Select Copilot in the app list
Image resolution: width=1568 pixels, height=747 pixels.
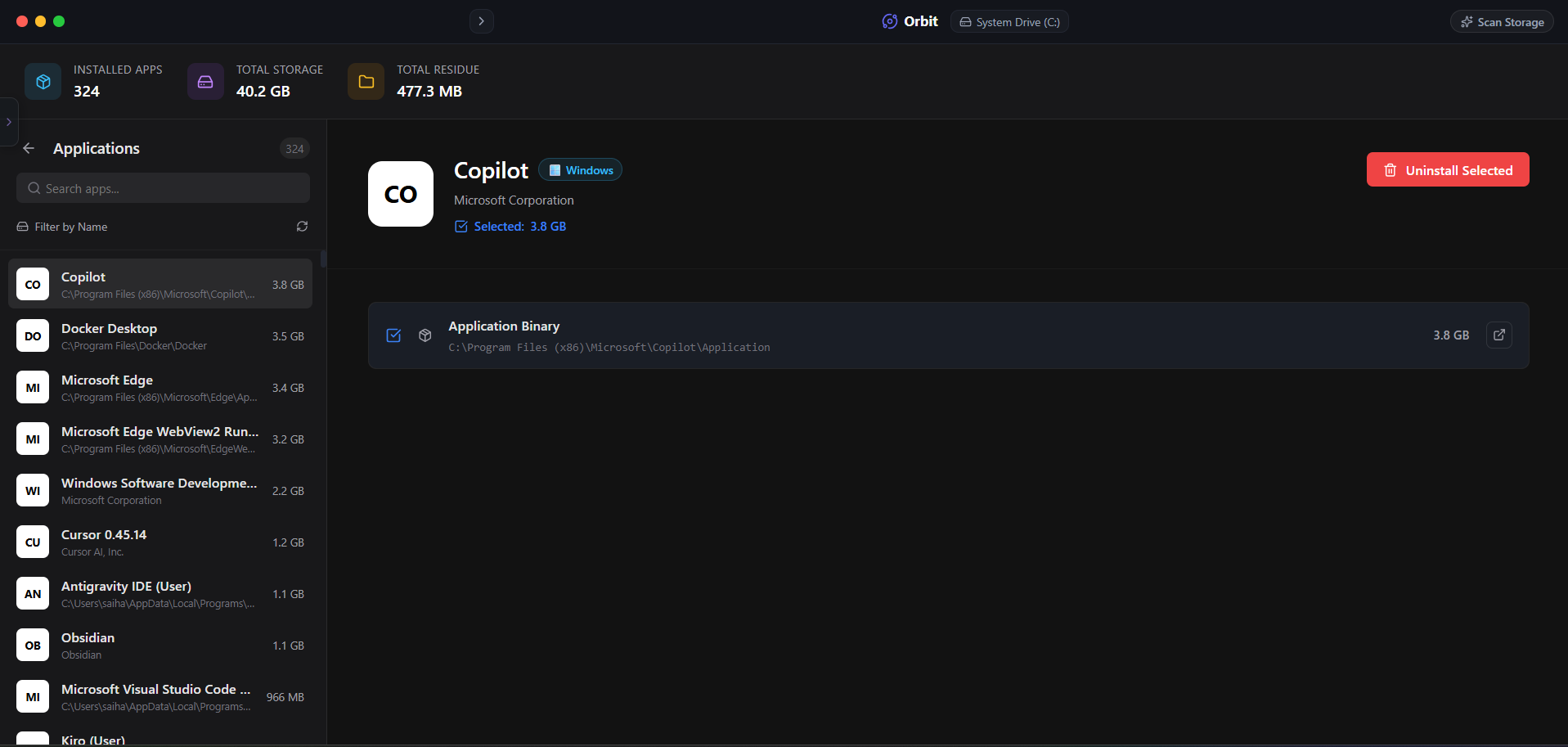pyautogui.click(x=160, y=284)
